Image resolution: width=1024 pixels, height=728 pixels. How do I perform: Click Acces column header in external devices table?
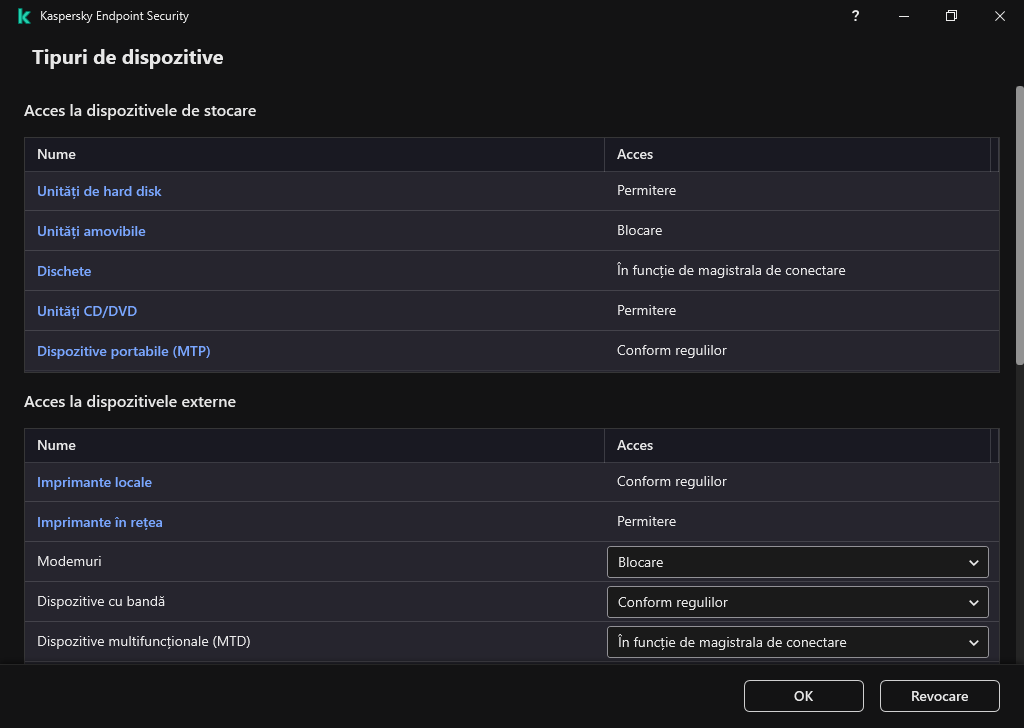[x=635, y=445]
